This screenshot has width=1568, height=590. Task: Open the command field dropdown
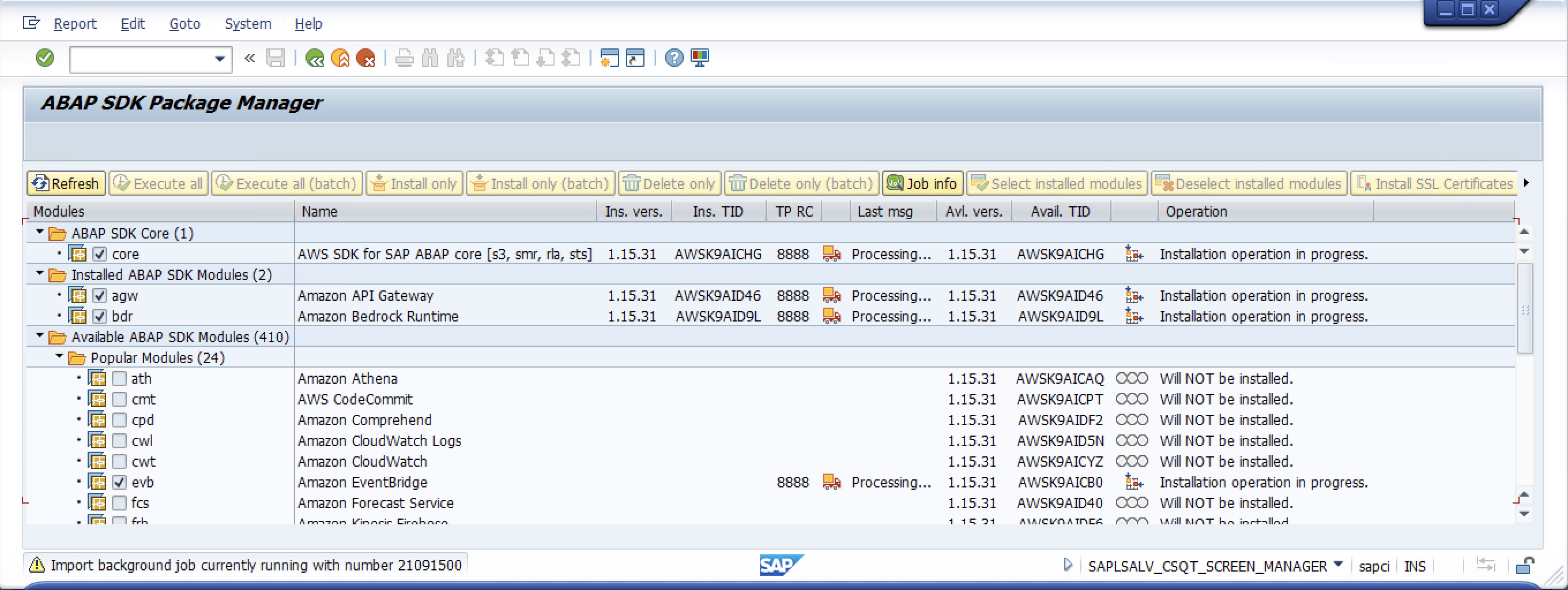click(x=219, y=58)
